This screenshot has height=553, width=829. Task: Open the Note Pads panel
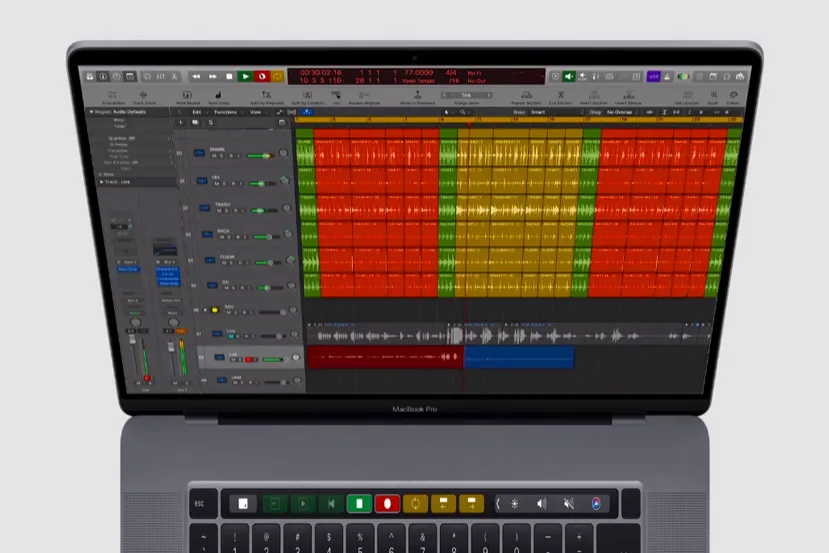tap(713, 77)
